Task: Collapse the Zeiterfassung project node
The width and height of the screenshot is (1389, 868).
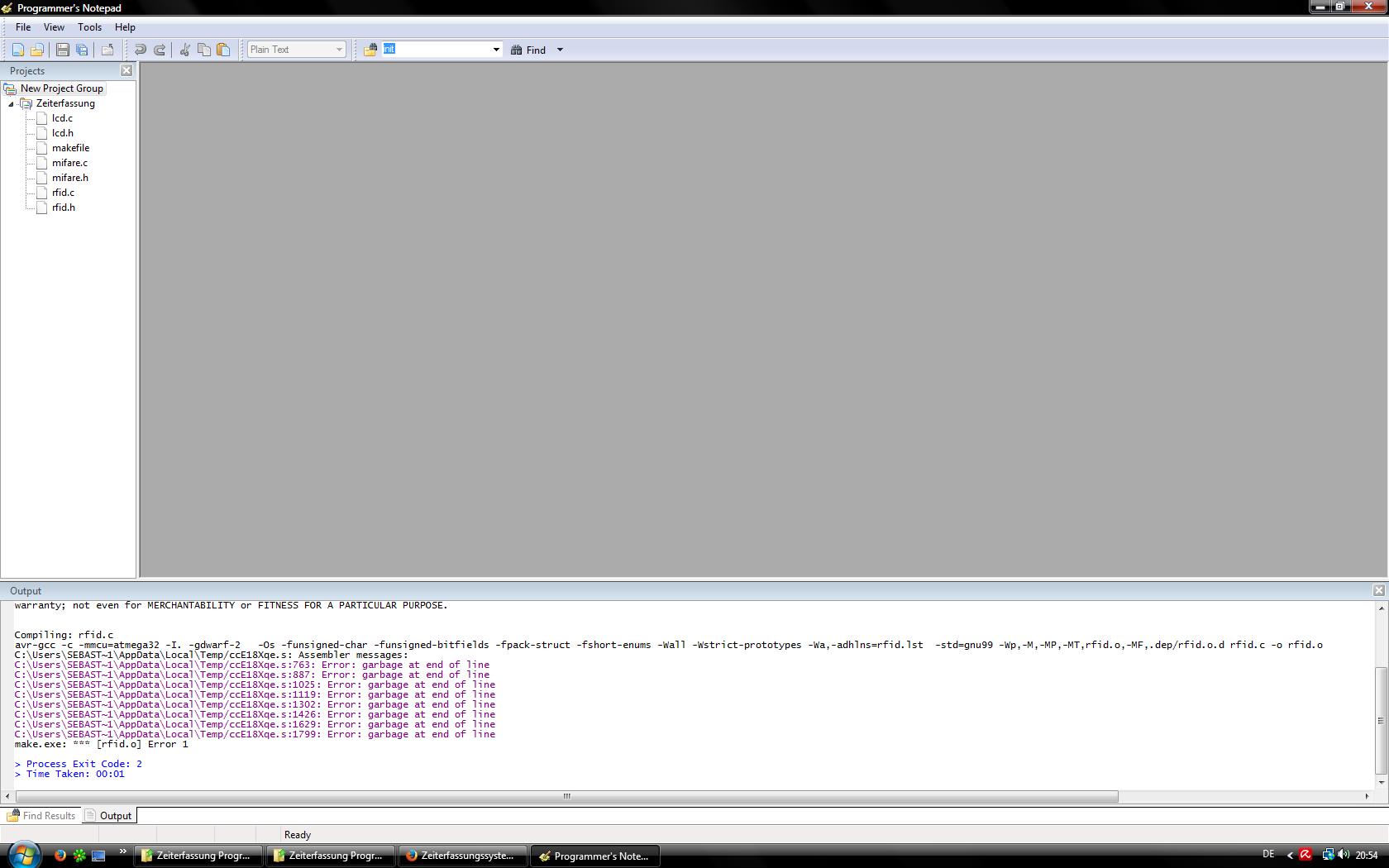Action: 12,104
